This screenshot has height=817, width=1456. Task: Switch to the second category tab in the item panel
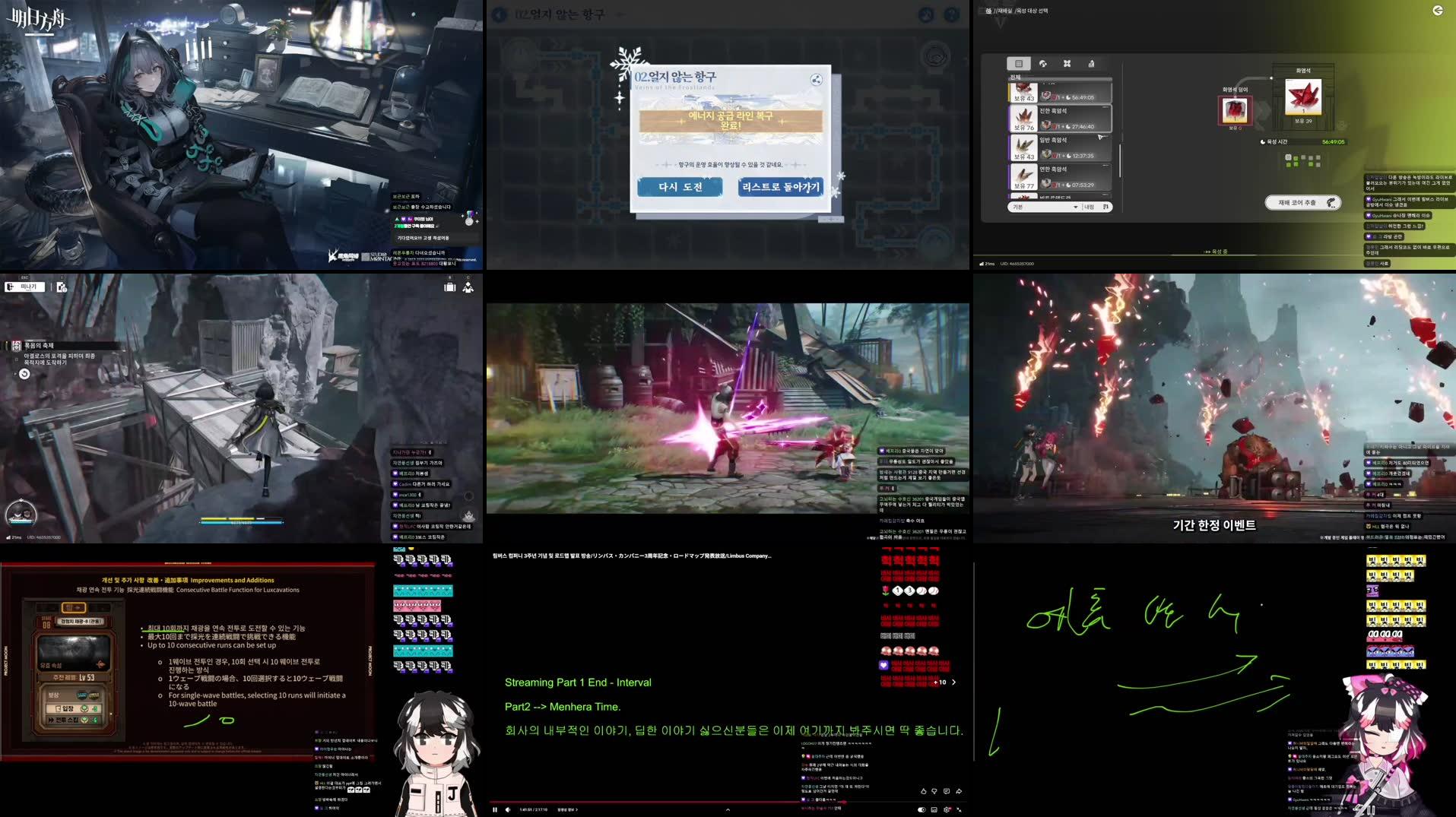[1043, 64]
